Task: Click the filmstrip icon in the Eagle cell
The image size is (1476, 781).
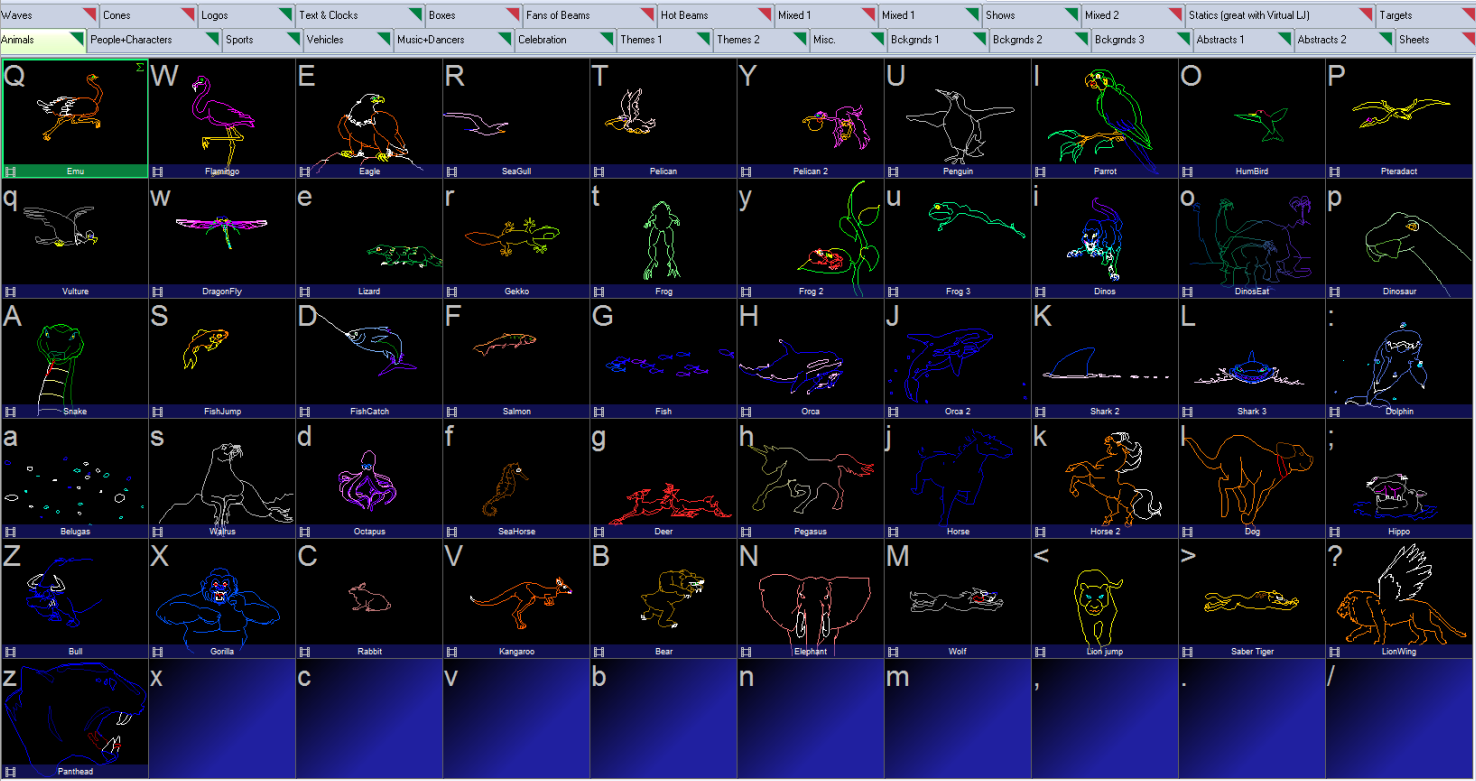Action: coord(305,171)
